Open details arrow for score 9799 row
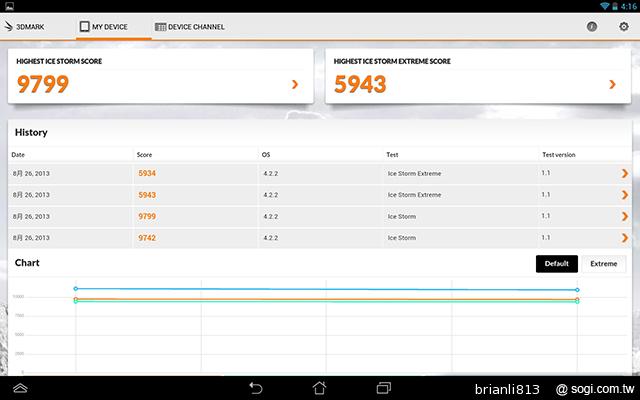640x400 pixels. click(624, 216)
